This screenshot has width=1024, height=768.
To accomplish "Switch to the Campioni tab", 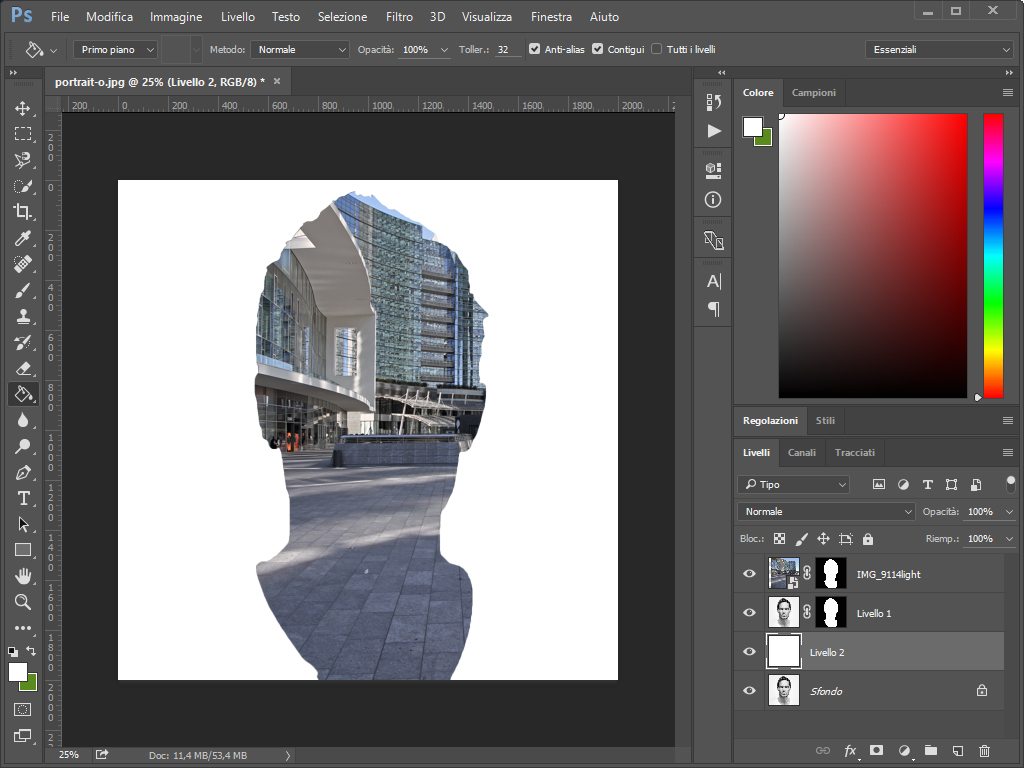I will [813, 92].
